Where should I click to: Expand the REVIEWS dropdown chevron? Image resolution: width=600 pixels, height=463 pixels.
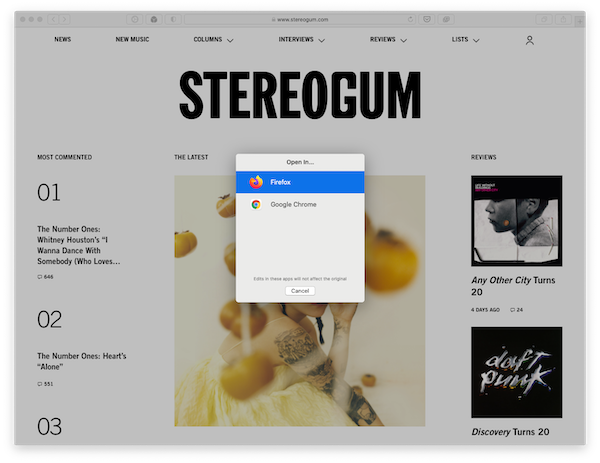coord(403,40)
